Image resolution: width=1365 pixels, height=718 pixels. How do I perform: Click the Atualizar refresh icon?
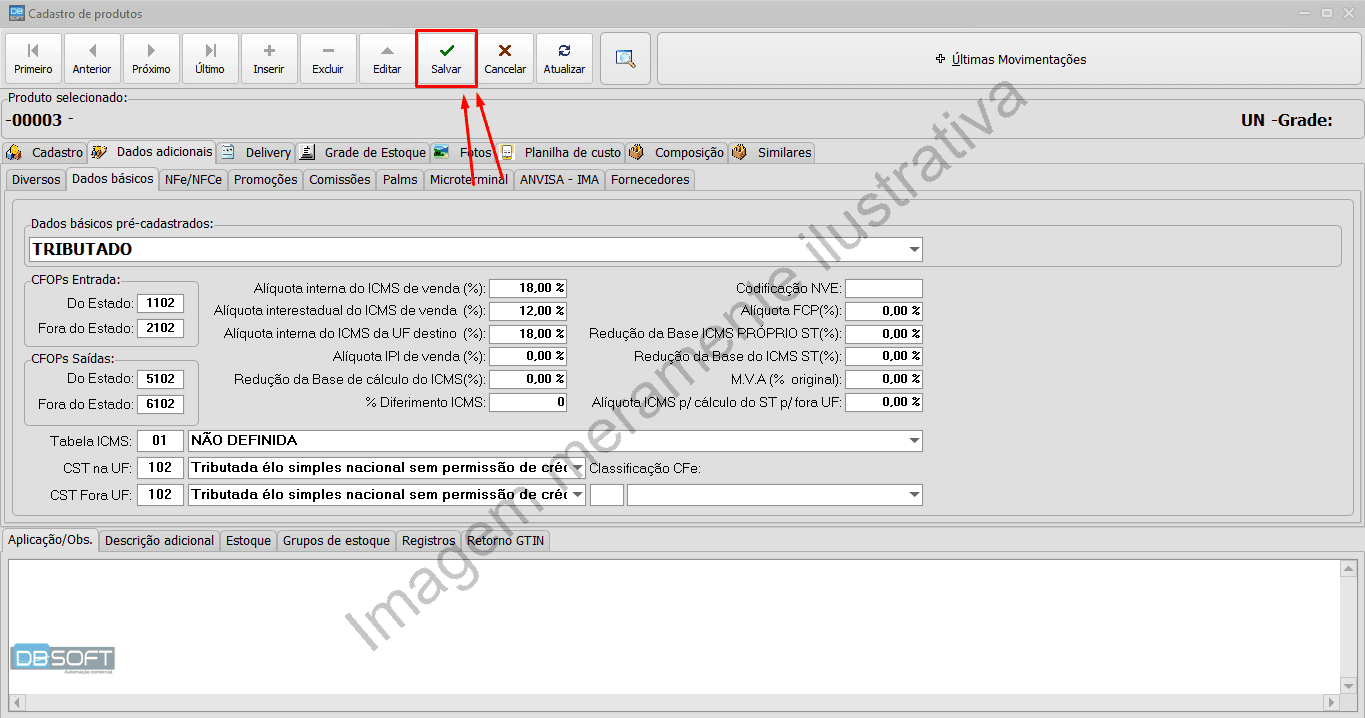(563, 49)
